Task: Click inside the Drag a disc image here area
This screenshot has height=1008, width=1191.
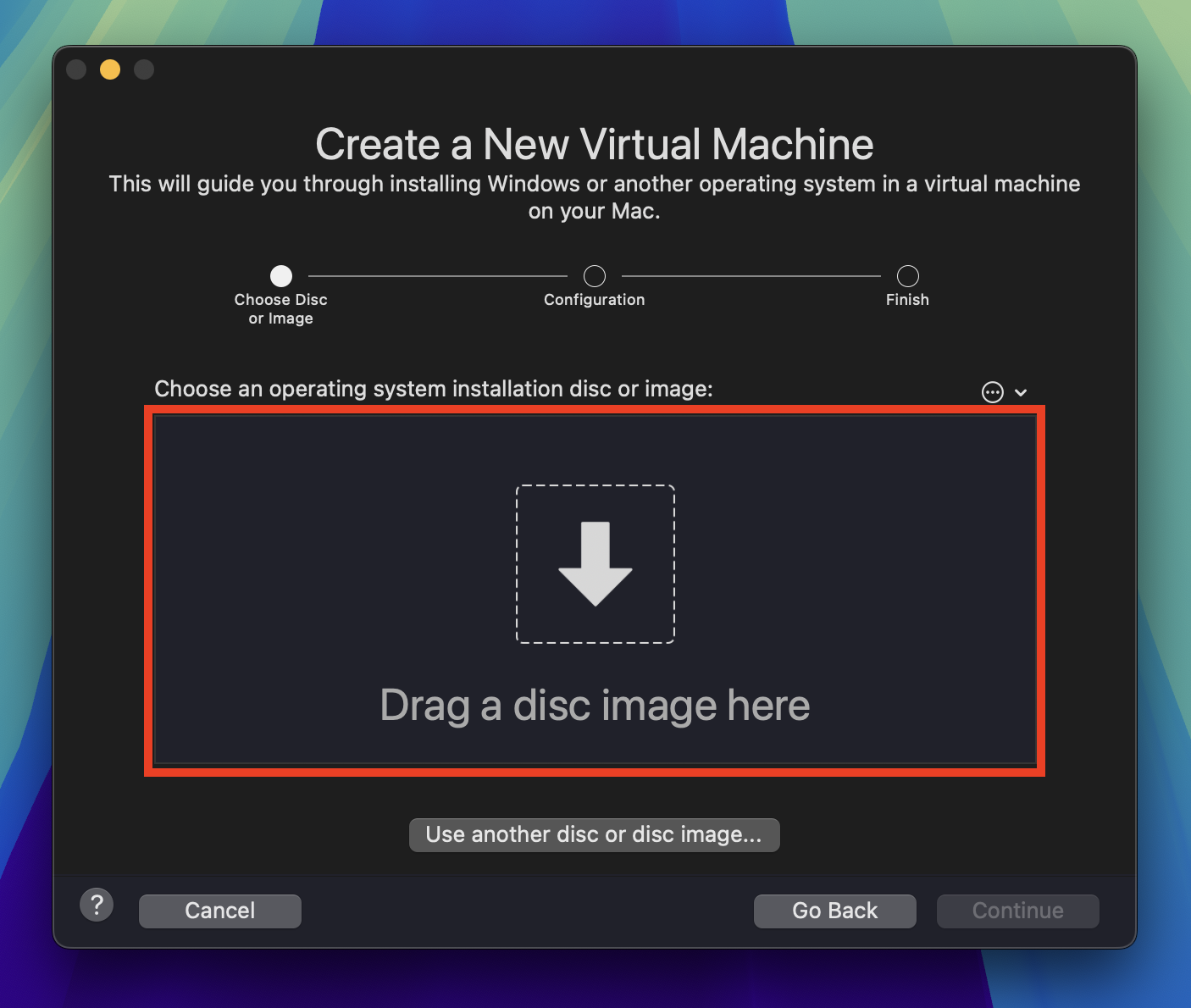Action: [595, 705]
